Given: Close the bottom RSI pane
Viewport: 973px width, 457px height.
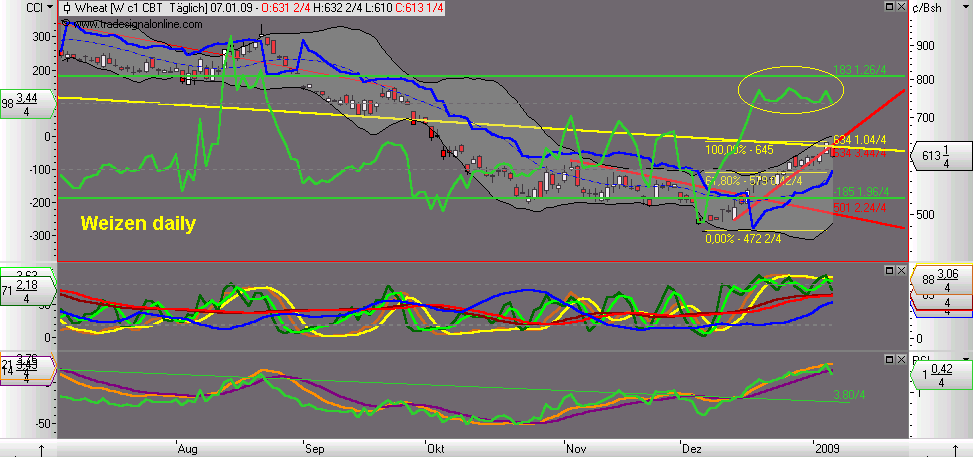Looking at the screenshot, I should (900, 360).
